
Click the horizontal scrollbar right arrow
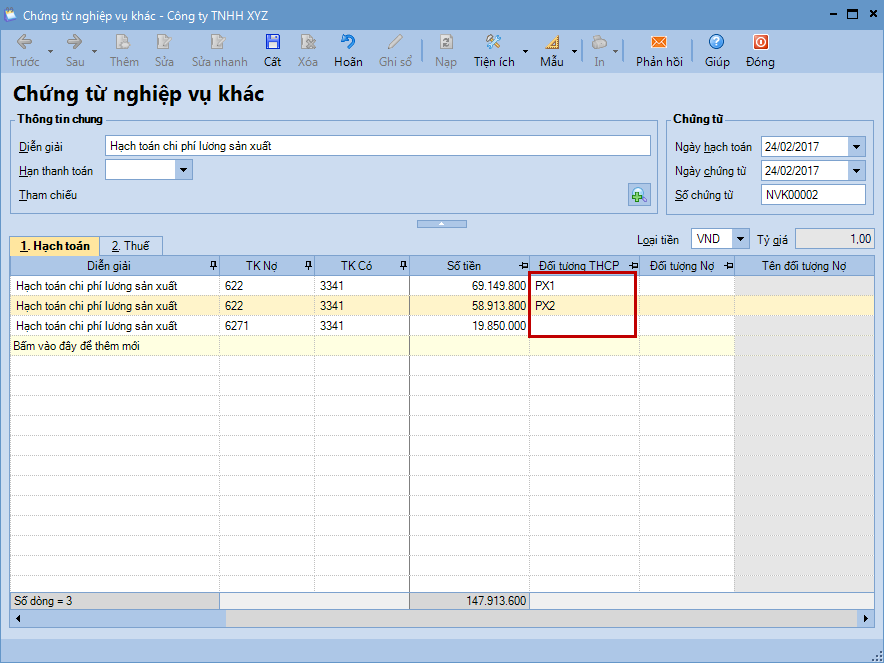(x=866, y=619)
